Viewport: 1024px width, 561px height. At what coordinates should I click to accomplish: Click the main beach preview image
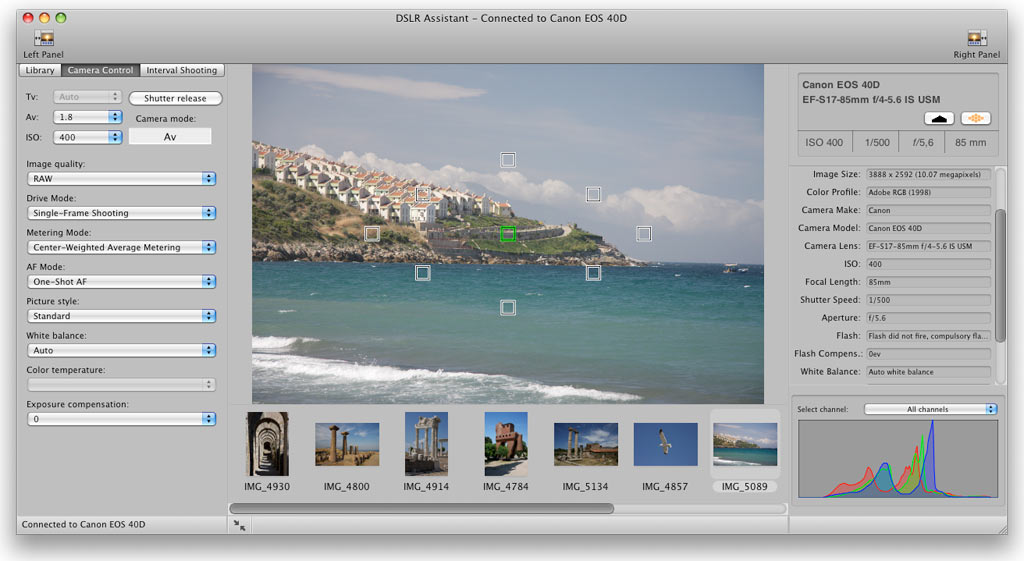(x=508, y=234)
